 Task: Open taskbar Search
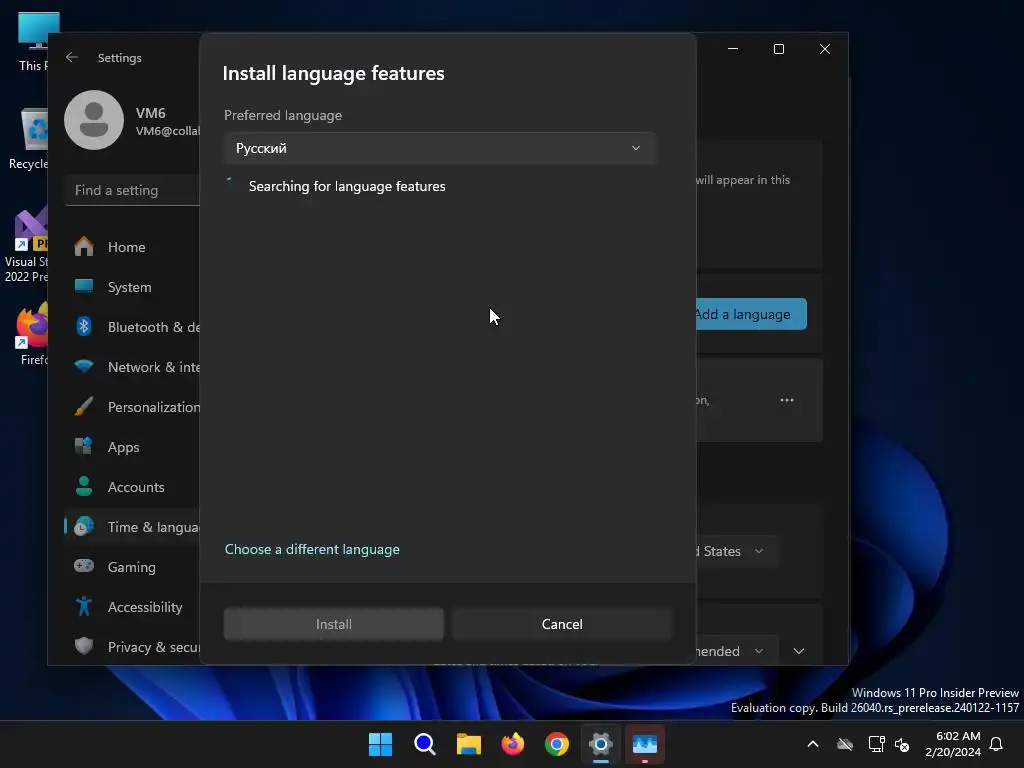pyautogui.click(x=424, y=744)
